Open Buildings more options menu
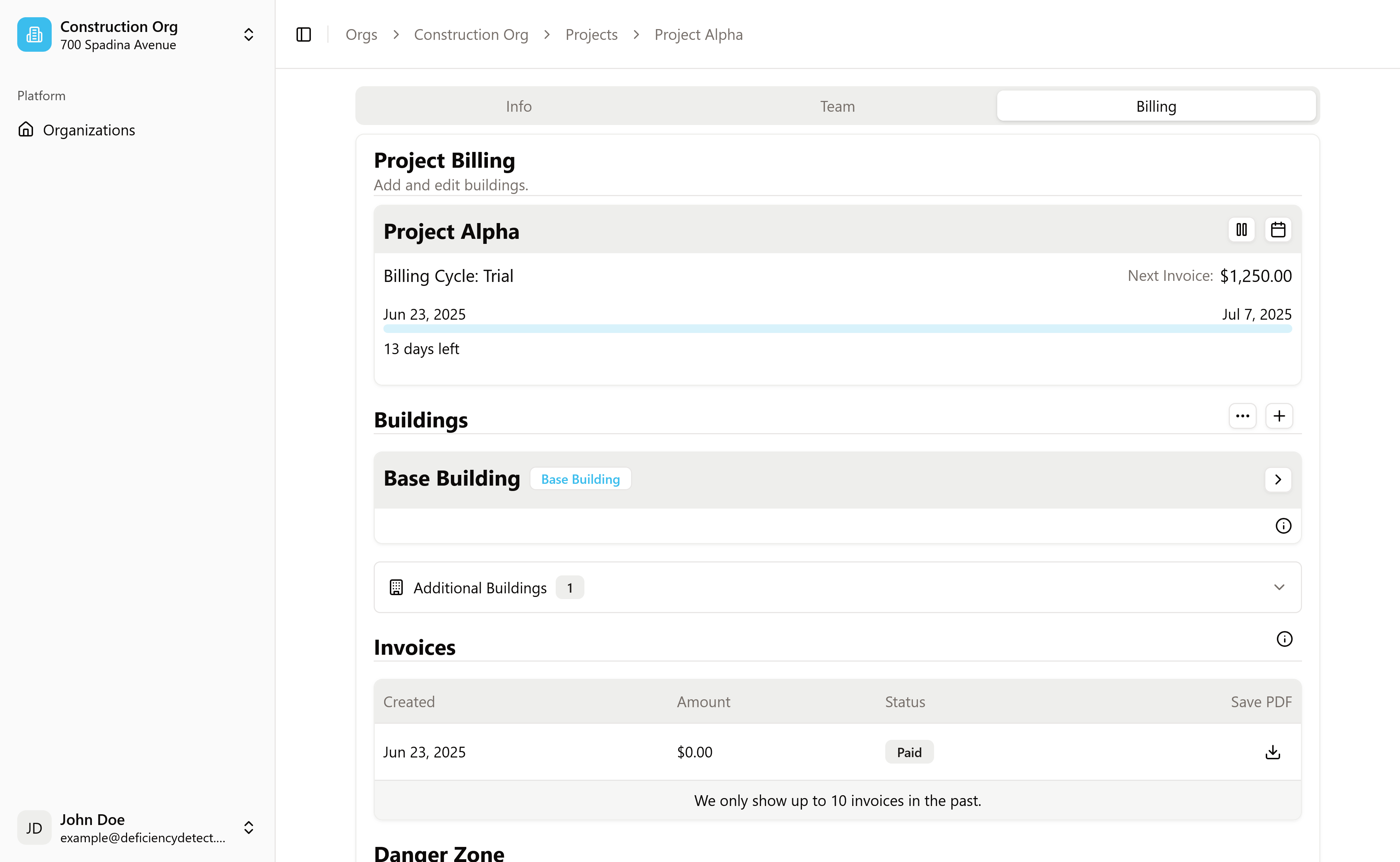 (x=1243, y=416)
